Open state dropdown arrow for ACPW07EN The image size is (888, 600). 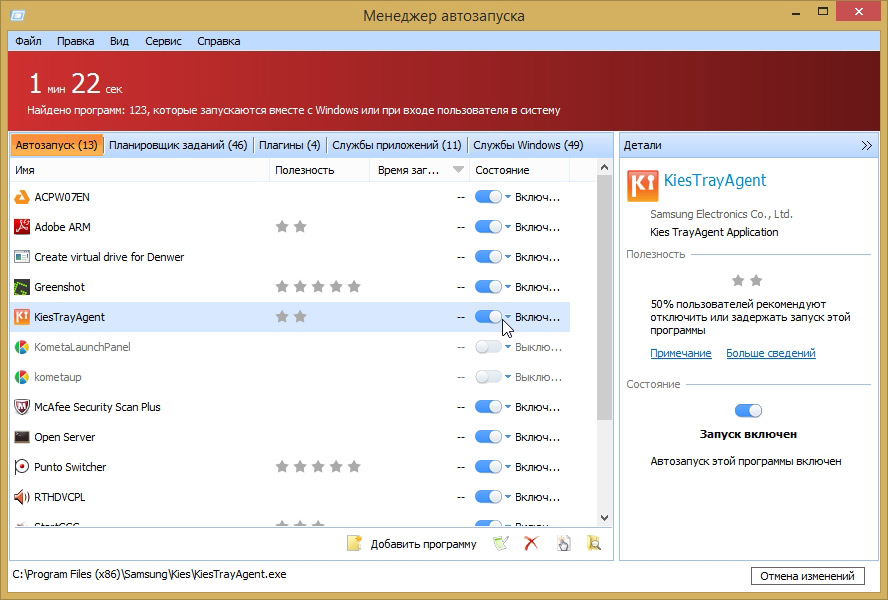pos(508,197)
